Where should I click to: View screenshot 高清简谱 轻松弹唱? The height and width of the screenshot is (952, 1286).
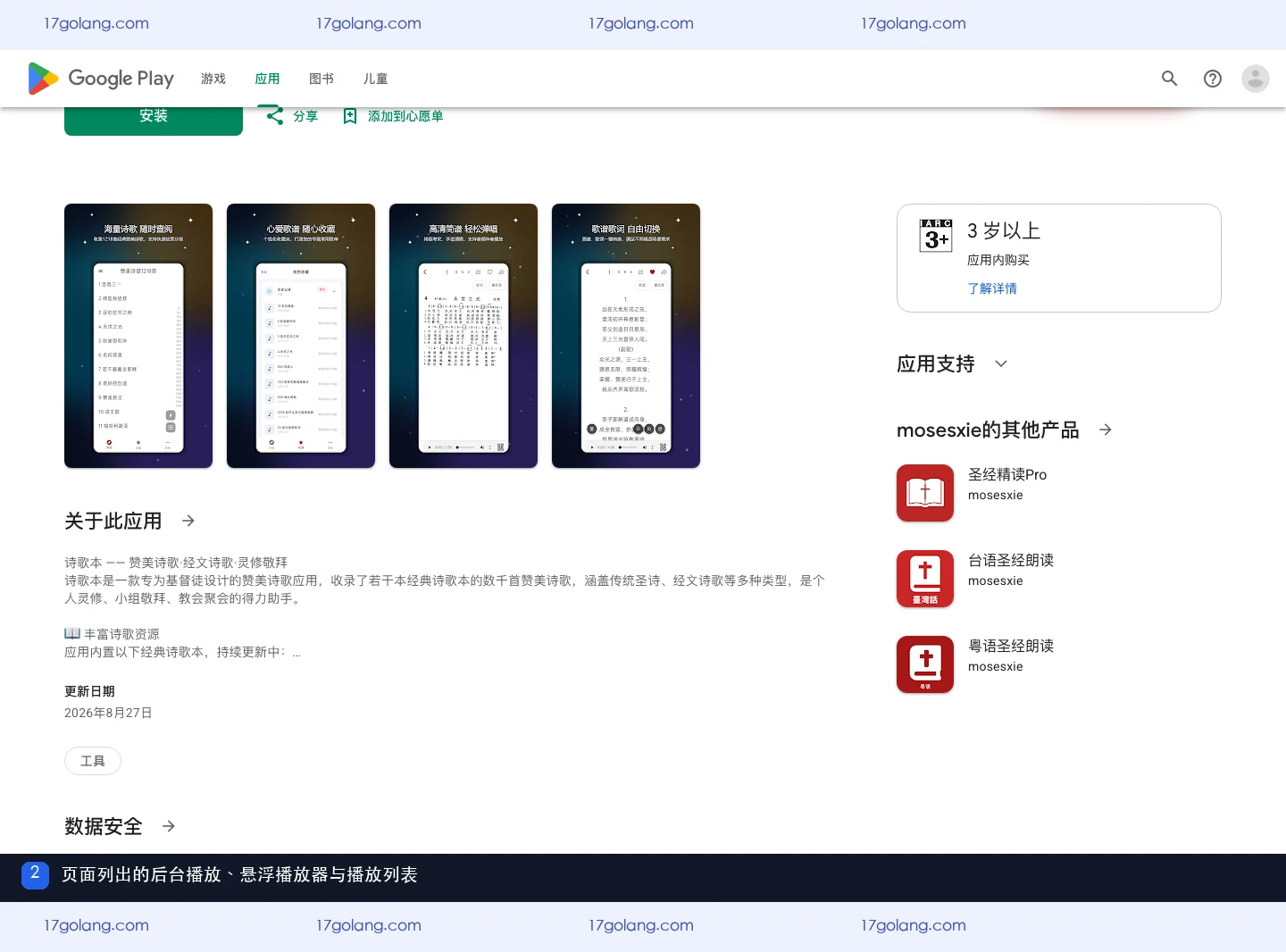[x=463, y=336]
